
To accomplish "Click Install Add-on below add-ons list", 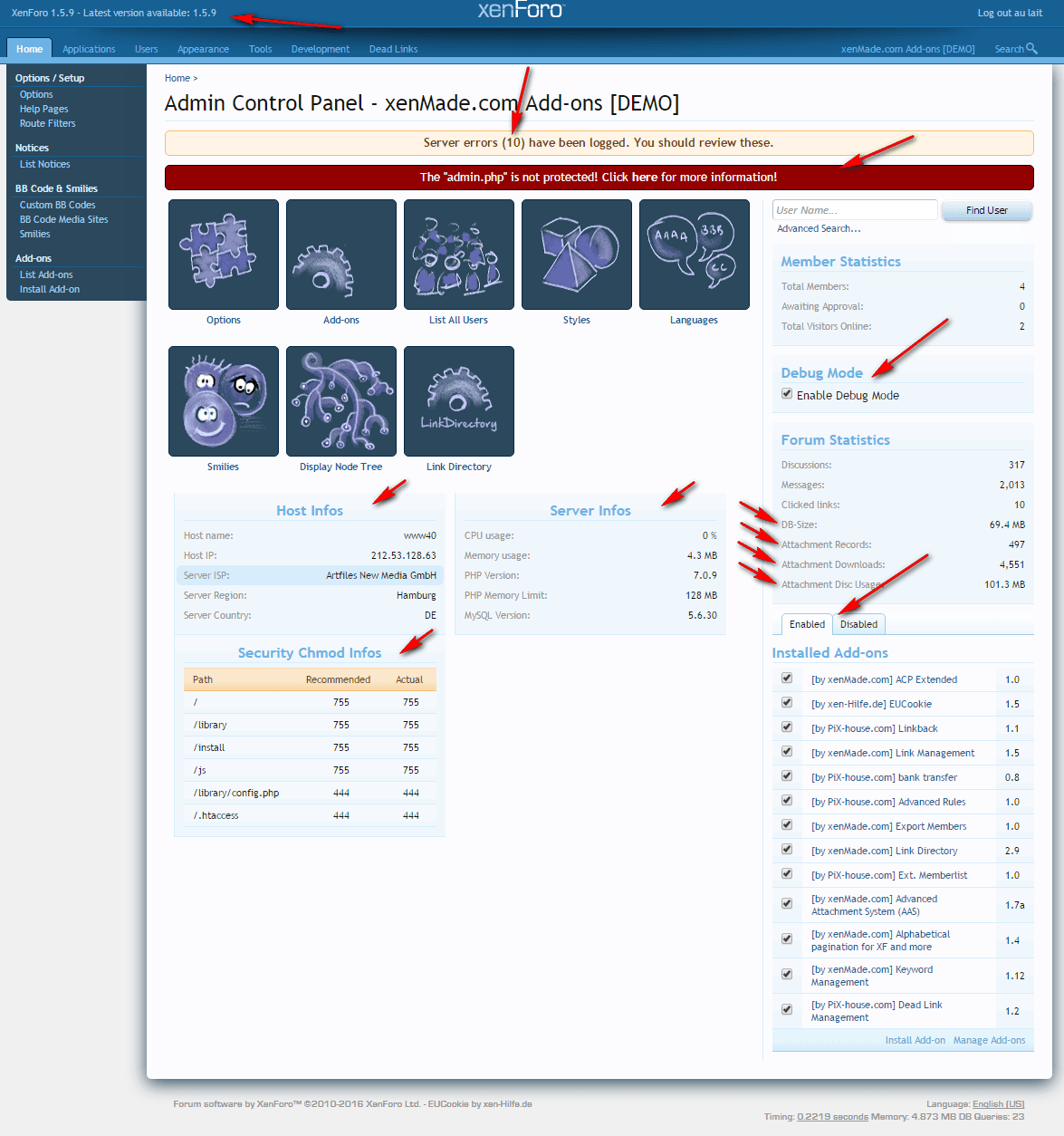I will pyautogui.click(x=915, y=1040).
